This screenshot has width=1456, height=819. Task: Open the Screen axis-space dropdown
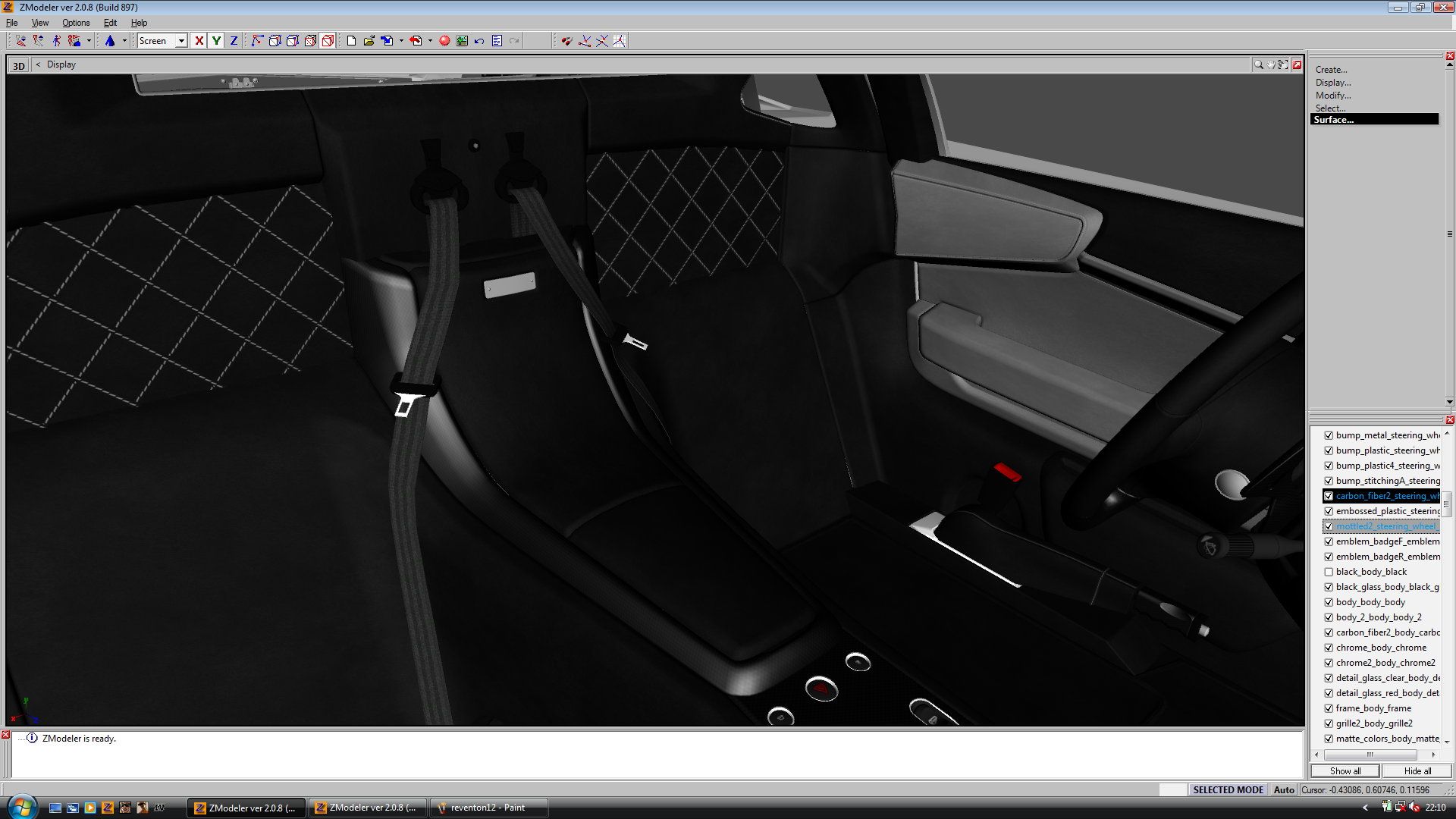click(181, 41)
